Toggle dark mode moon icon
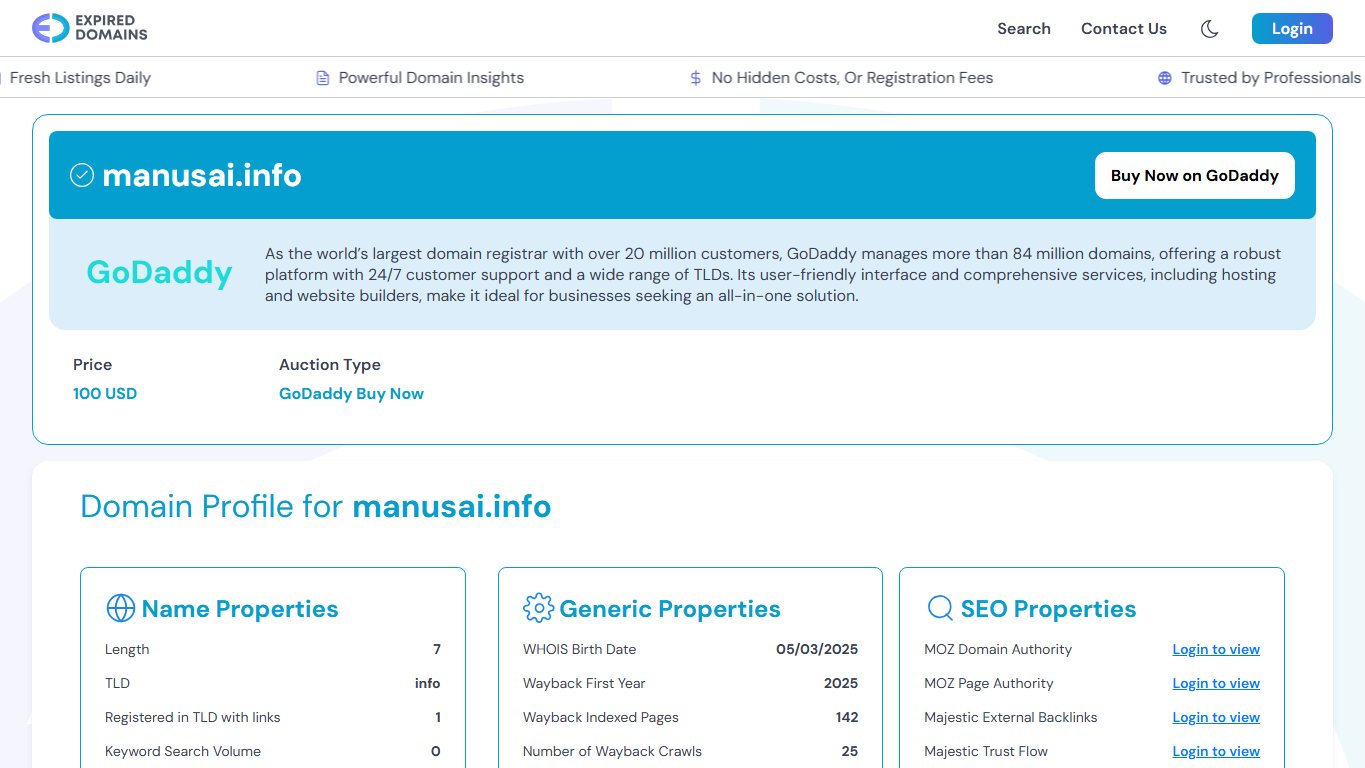Image resolution: width=1365 pixels, height=768 pixels. [x=1209, y=29]
